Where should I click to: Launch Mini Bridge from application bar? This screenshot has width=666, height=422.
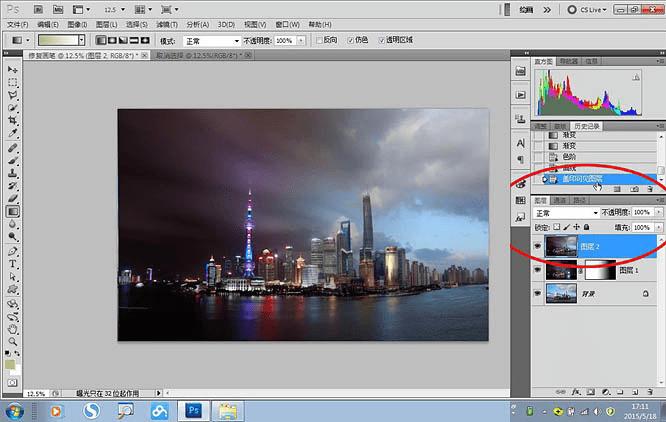click(x=58, y=9)
